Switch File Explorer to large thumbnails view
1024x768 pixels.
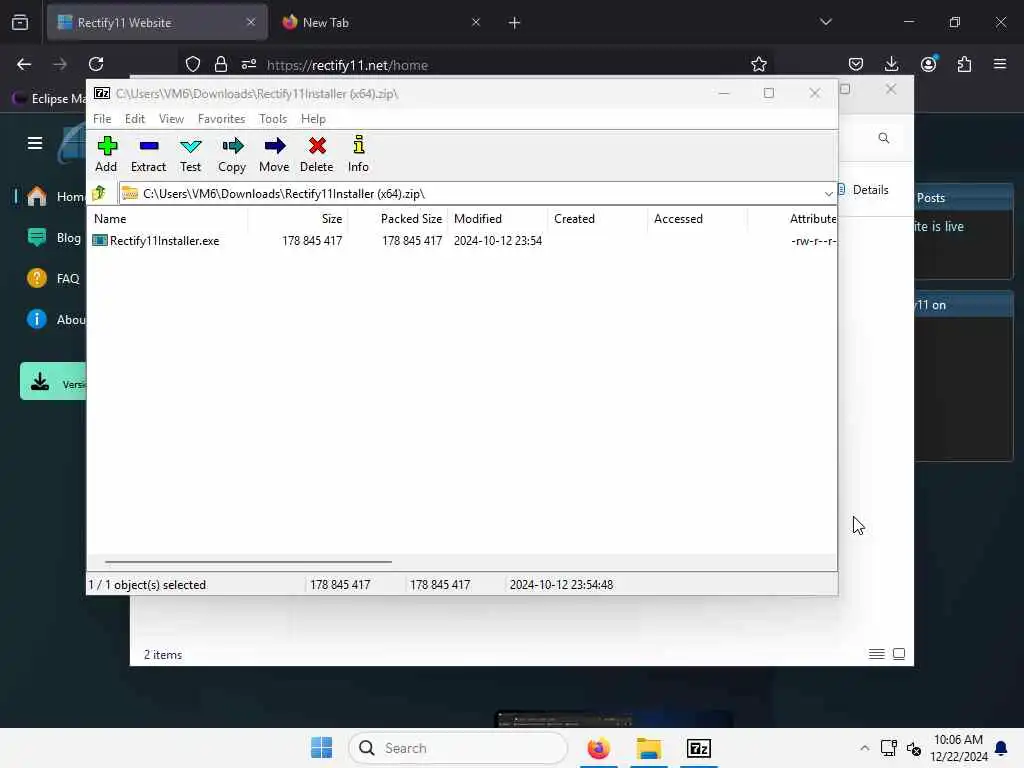(x=899, y=654)
